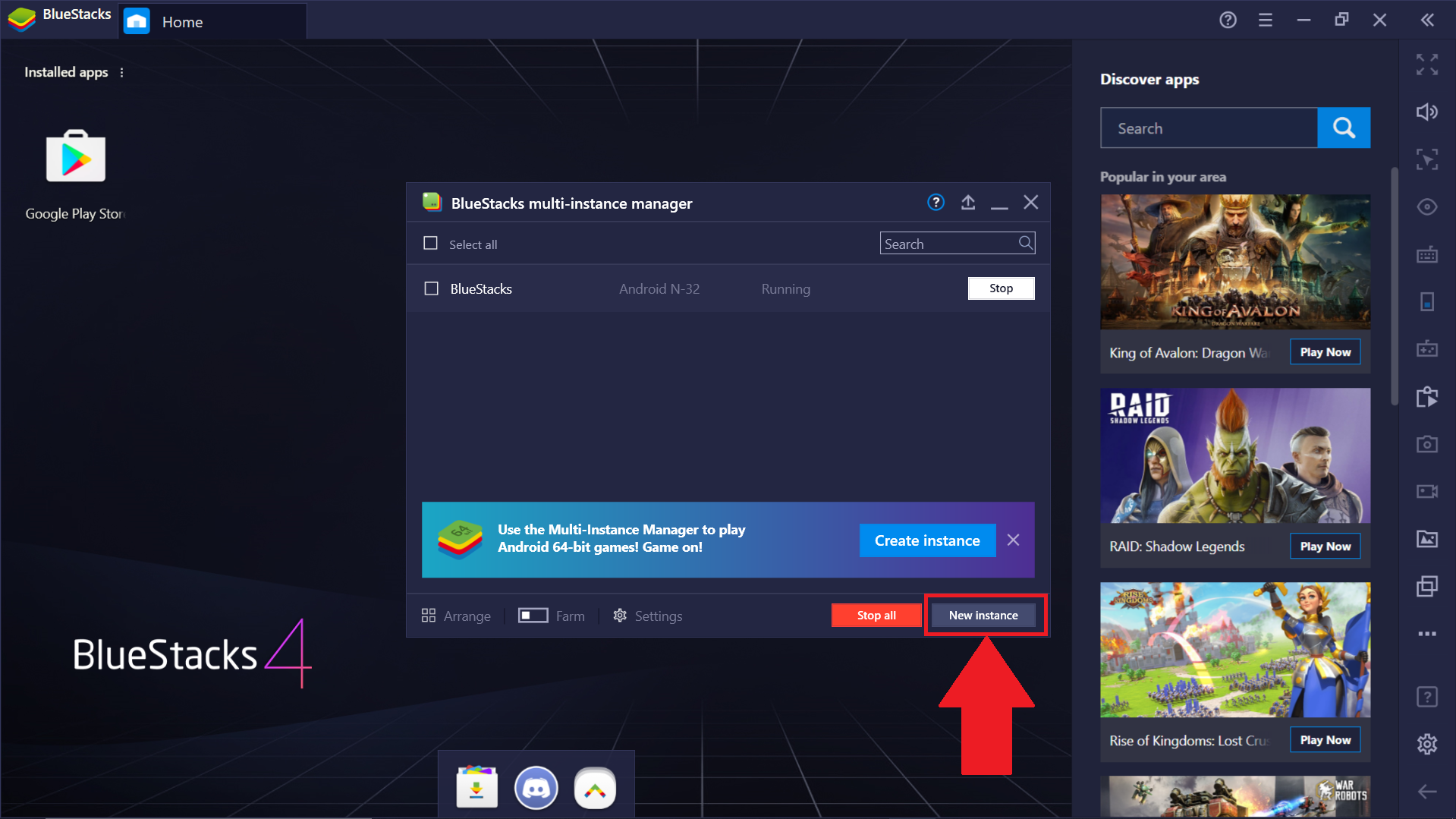
Task: Open the Google Play Store app
Action: [x=75, y=156]
